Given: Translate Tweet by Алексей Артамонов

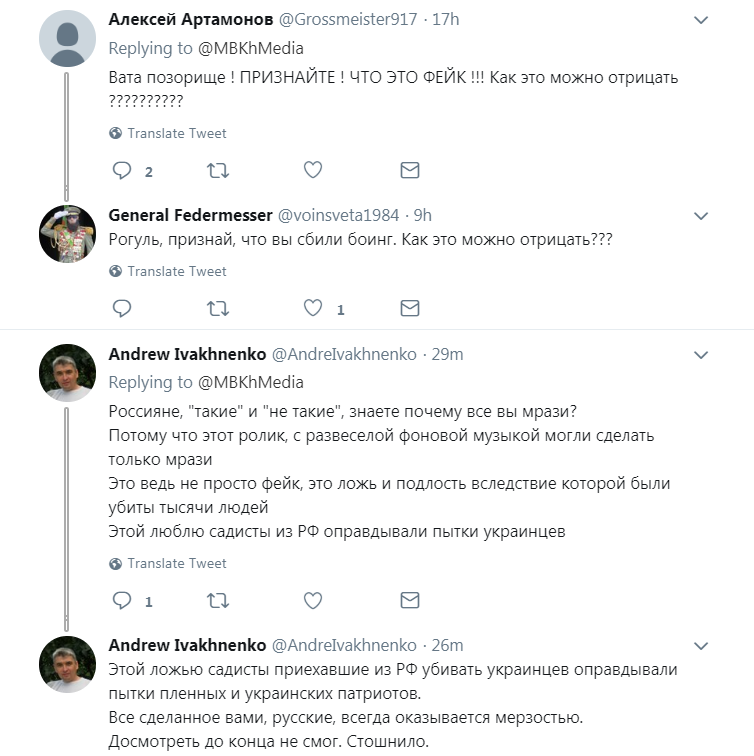Looking at the screenshot, I should (176, 133).
